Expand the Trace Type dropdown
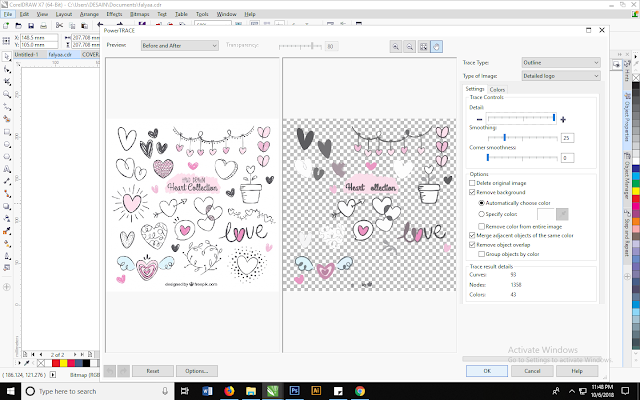Viewport: 640px width, 400px height. pyautogui.click(x=560, y=62)
